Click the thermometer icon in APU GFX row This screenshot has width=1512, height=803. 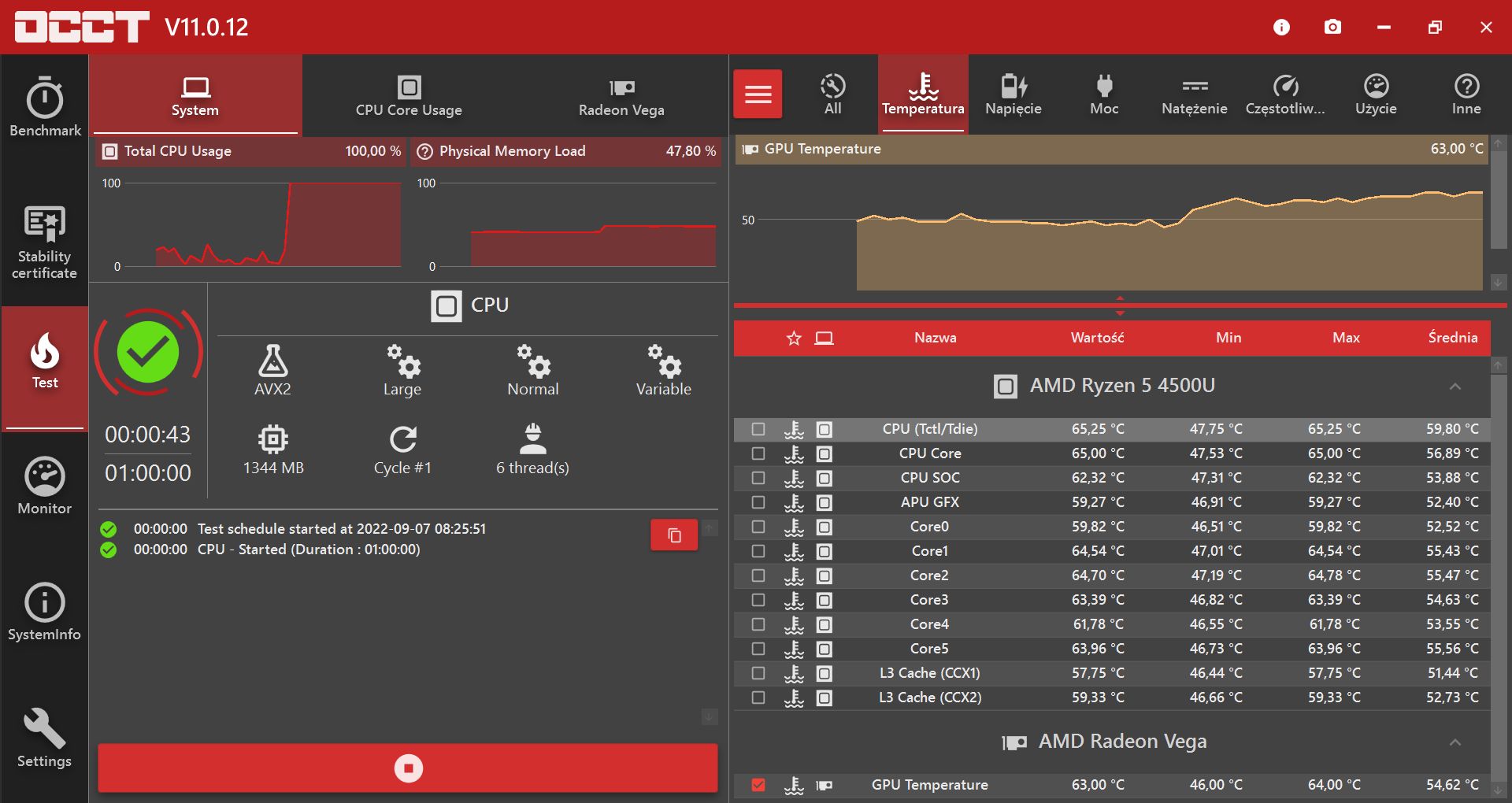tap(794, 502)
